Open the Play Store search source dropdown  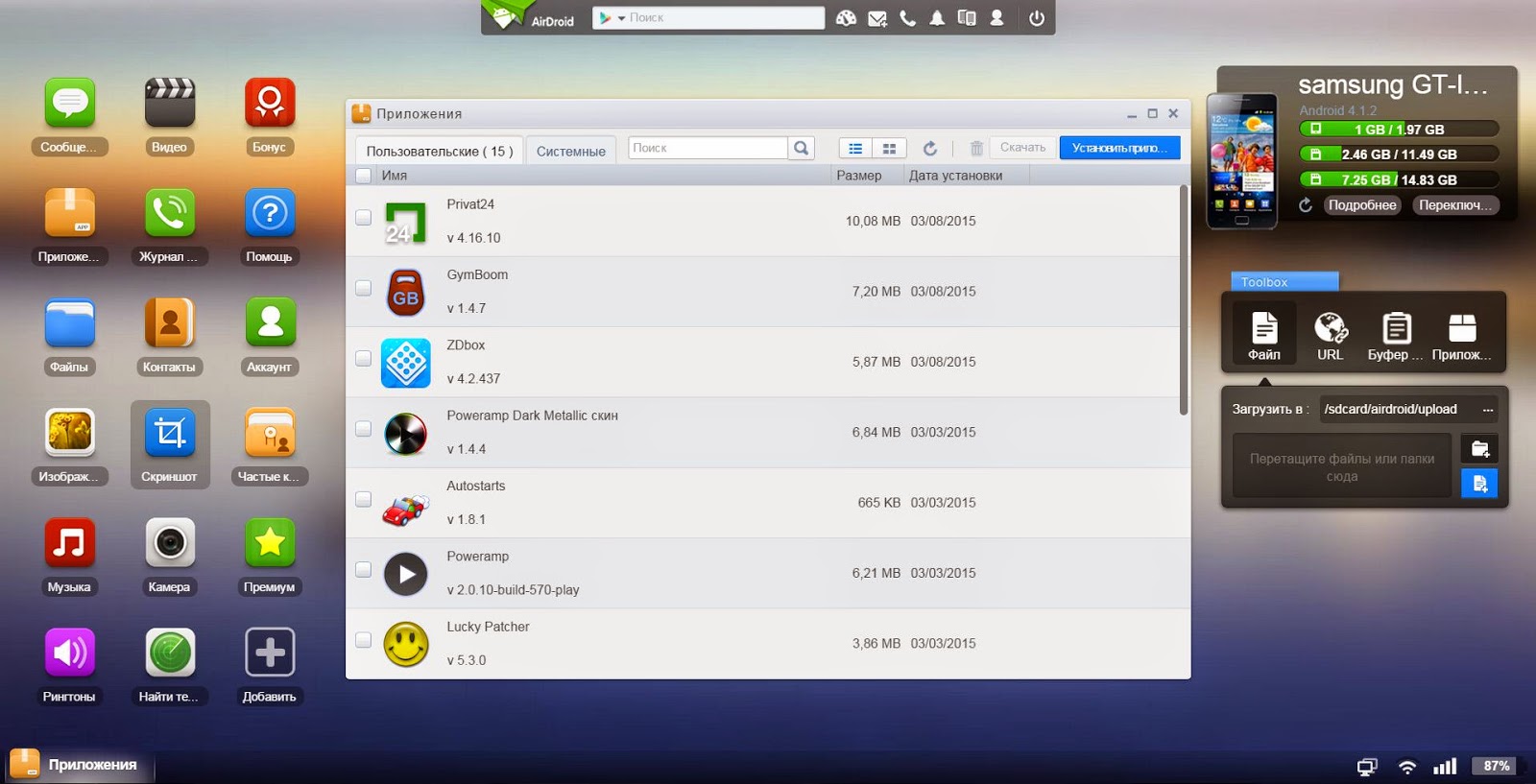[612, 18]
